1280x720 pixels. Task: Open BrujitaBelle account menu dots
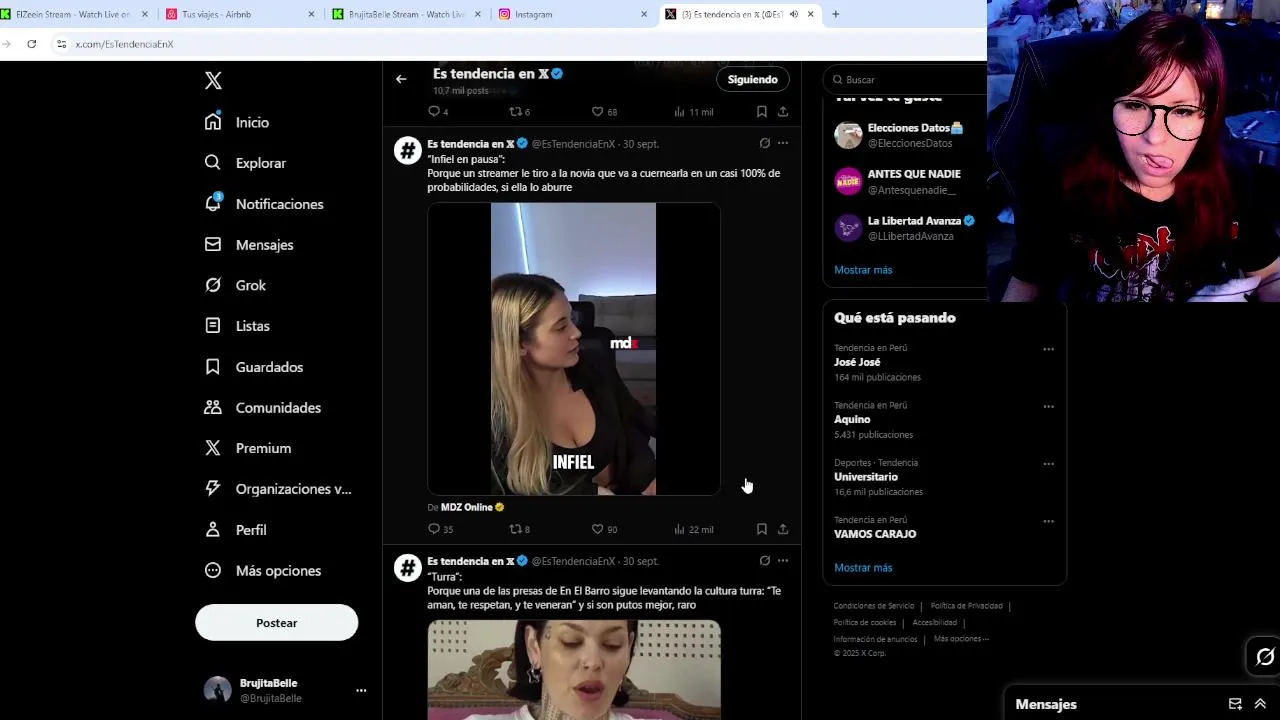[361, 690]
